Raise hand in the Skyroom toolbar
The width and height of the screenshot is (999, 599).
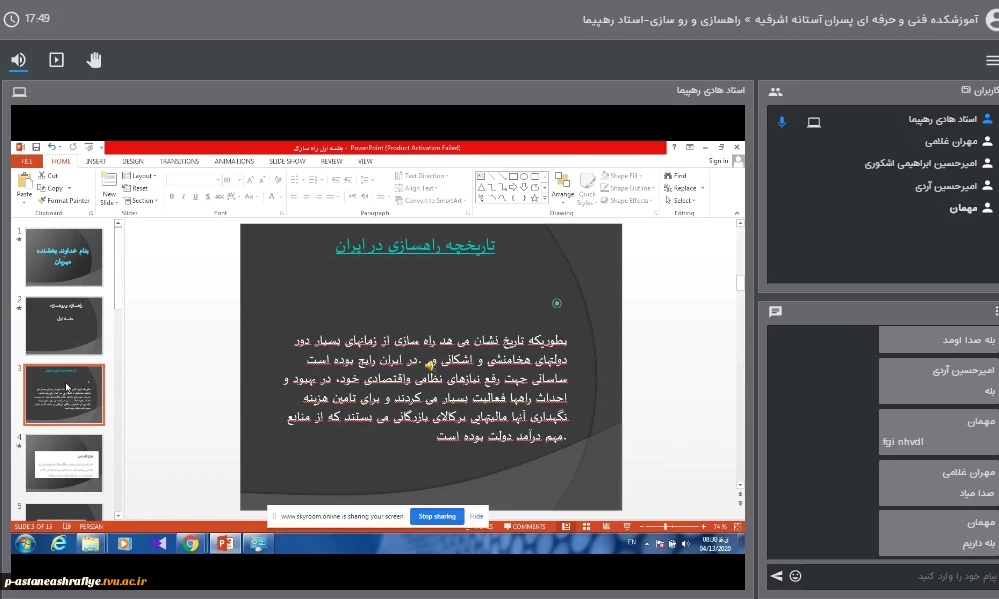tap(94, 60)
